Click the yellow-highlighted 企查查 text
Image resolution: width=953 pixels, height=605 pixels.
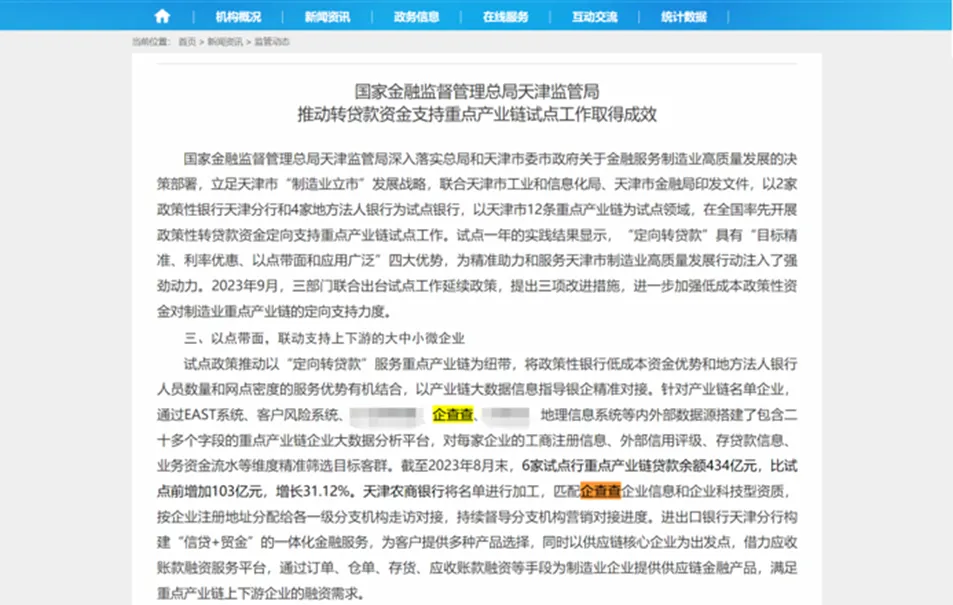click(452, 414)
